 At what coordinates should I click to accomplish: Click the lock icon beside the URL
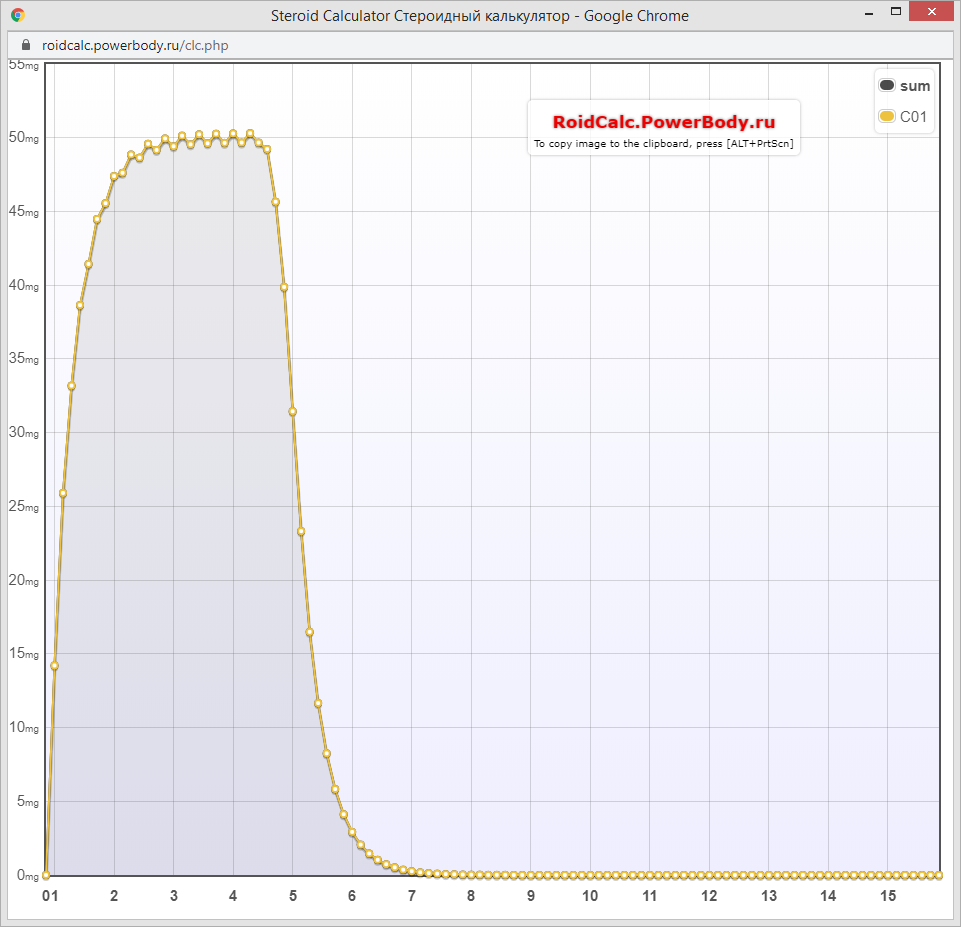(x=26, y=46)
